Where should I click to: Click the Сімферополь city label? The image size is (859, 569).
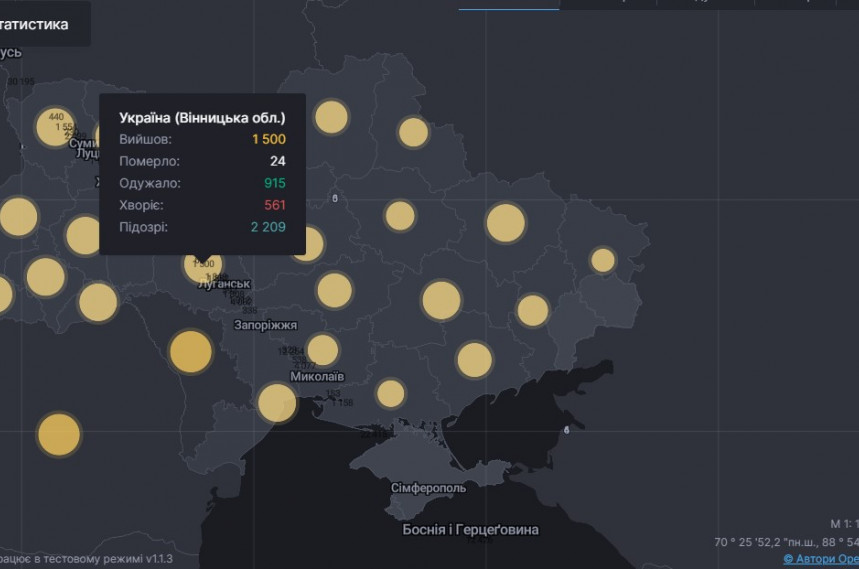[428, 488]
